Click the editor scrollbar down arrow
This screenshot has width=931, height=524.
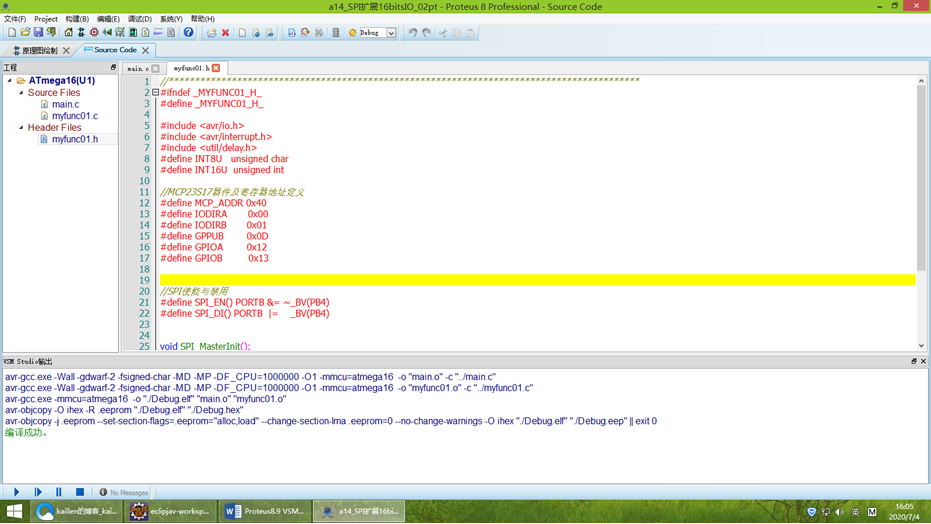click(921, 346)
